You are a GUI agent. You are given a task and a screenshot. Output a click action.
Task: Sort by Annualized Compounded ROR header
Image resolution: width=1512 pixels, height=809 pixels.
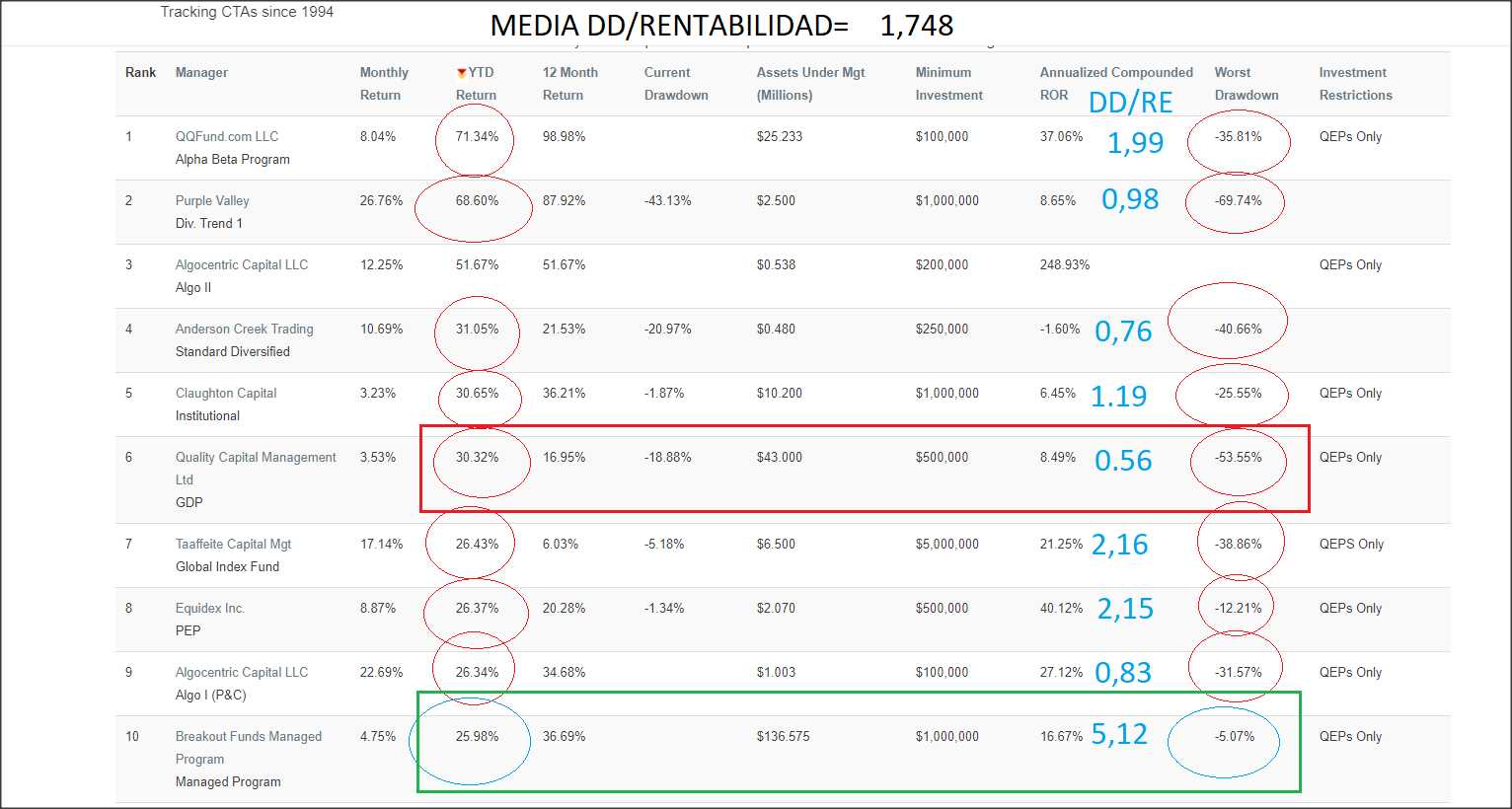[1116, 84]
